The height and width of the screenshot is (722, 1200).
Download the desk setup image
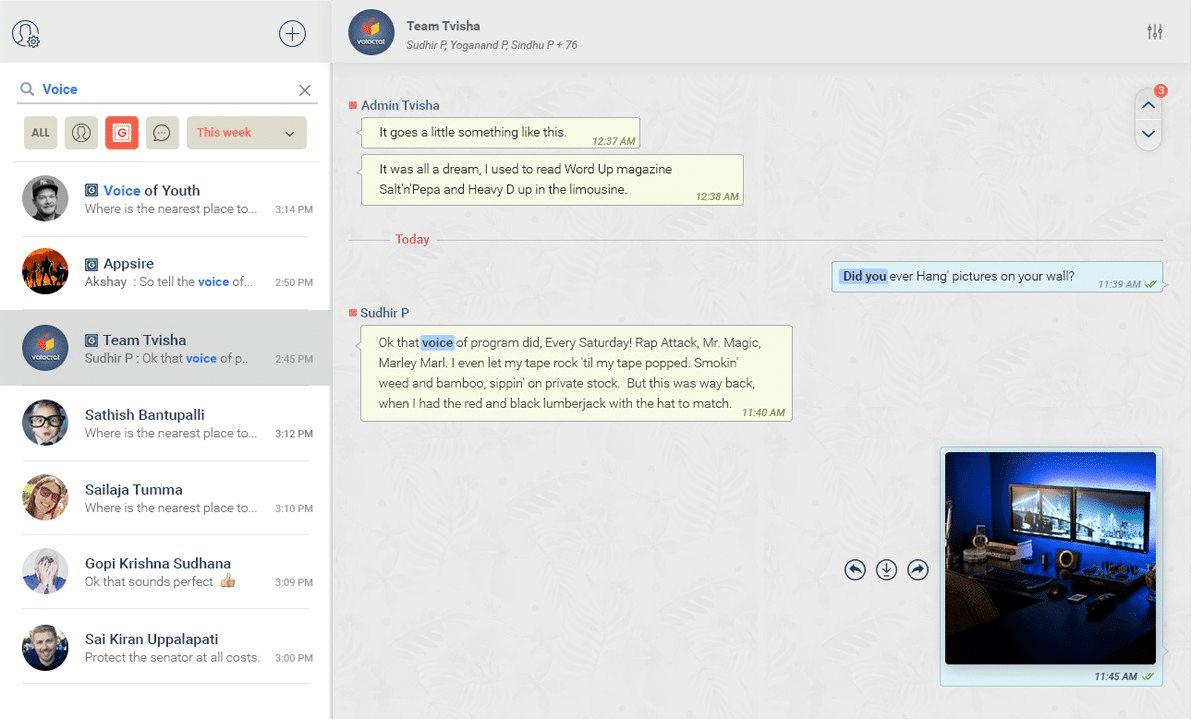click(x=886, y=569)
